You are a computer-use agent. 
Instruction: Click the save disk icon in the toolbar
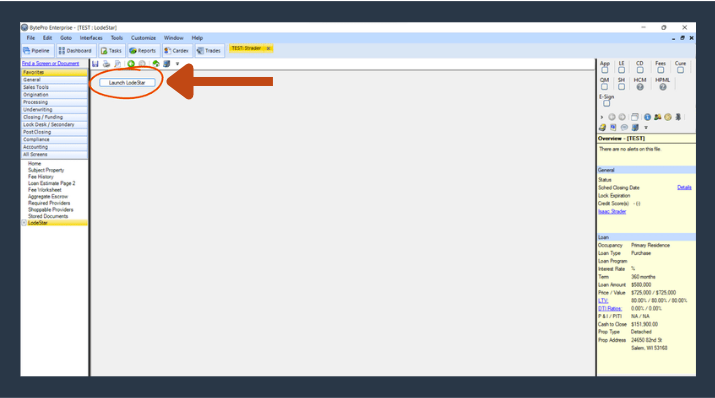[x=95, y=64]
